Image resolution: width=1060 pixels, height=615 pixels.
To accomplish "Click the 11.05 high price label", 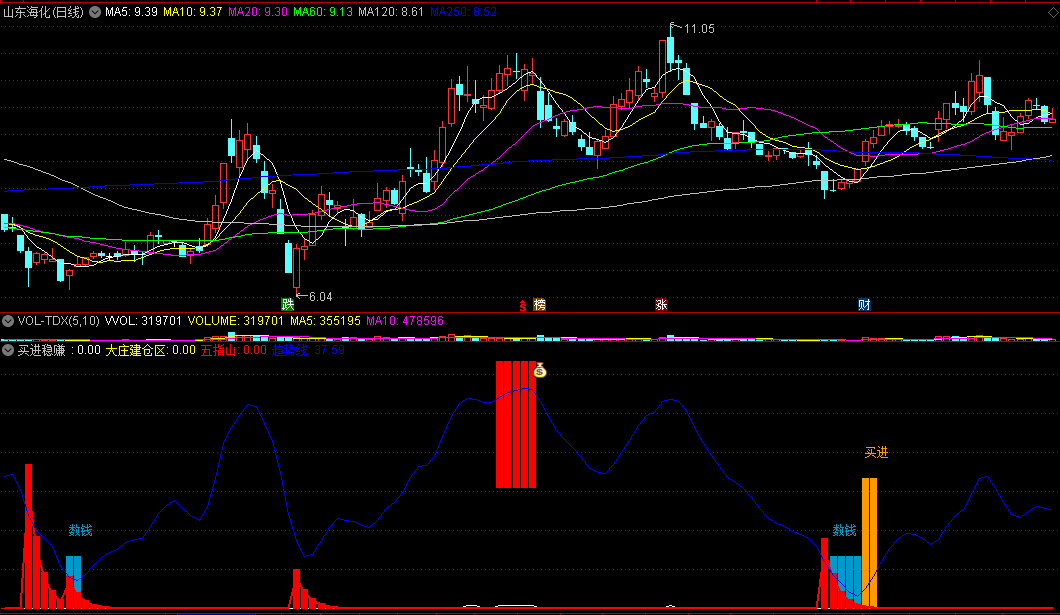I will 699,28.
